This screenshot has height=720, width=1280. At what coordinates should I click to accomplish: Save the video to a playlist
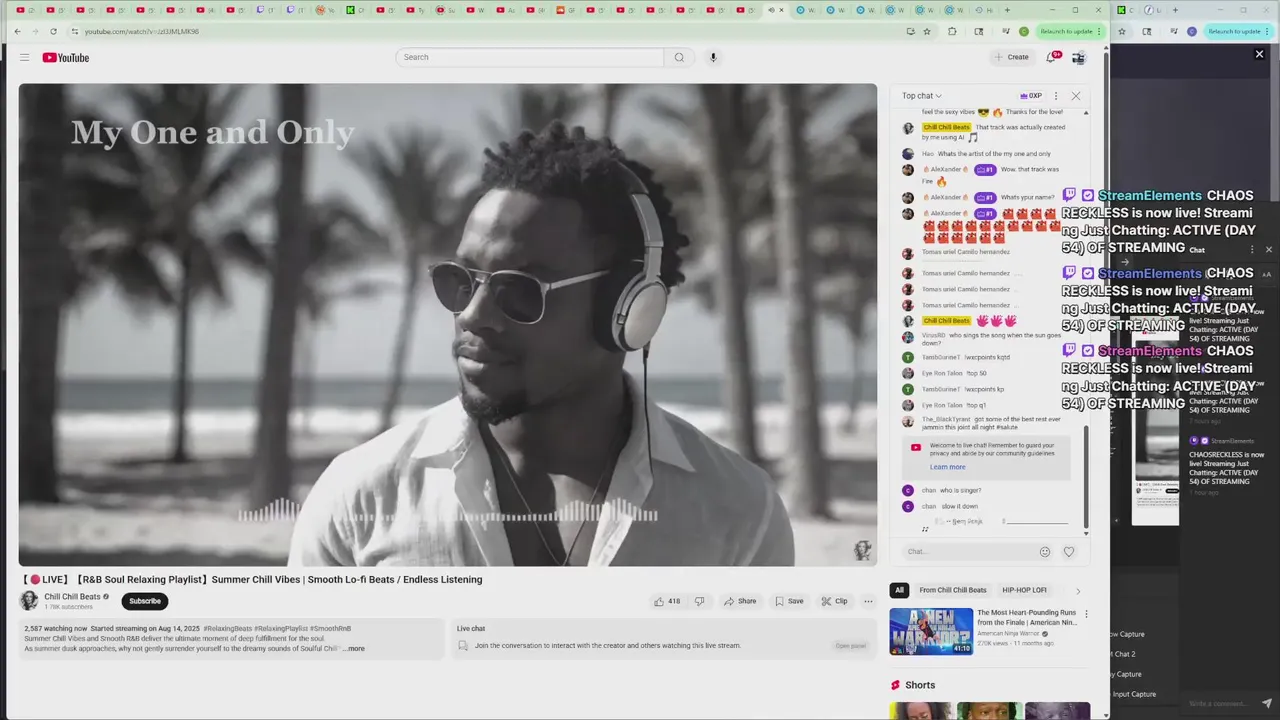point(789,601)
